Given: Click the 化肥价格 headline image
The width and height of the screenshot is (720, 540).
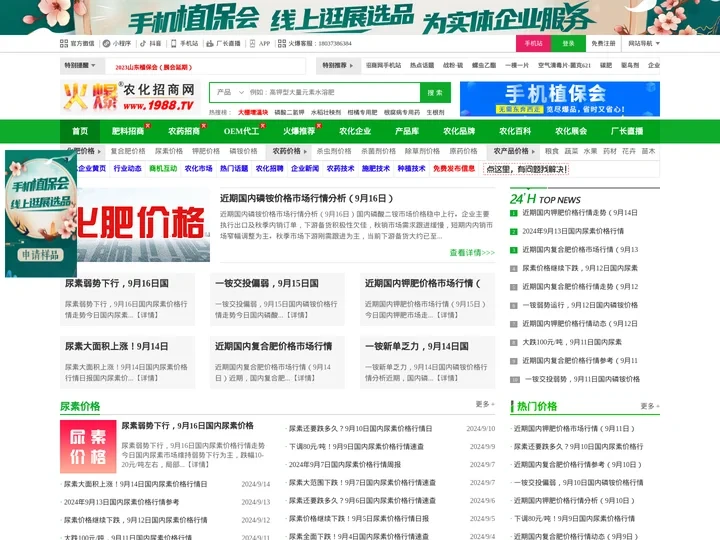Looking at the screenshot, I should pos(143,225).
